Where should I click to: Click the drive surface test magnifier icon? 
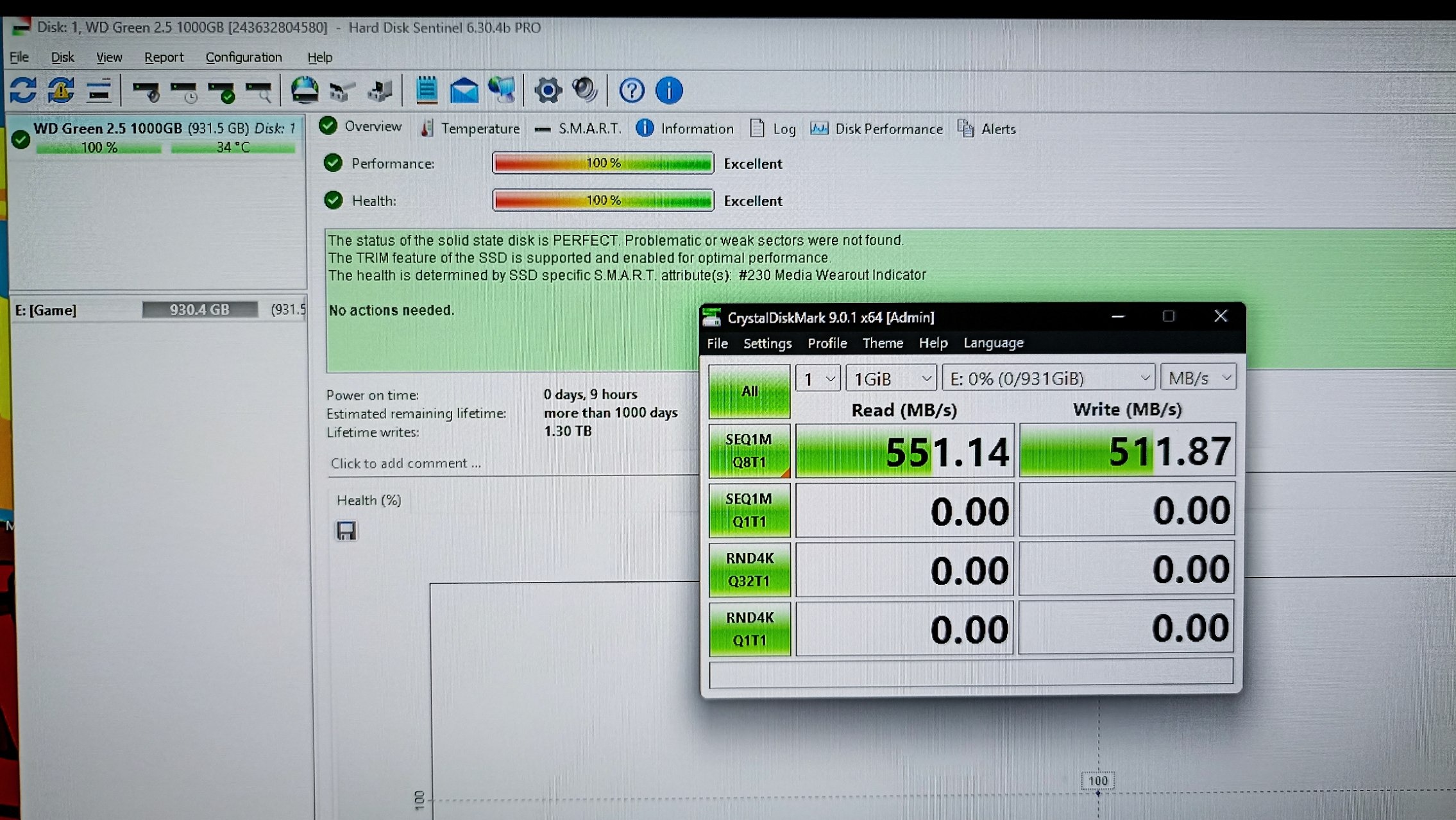click(x=258, y=92)
